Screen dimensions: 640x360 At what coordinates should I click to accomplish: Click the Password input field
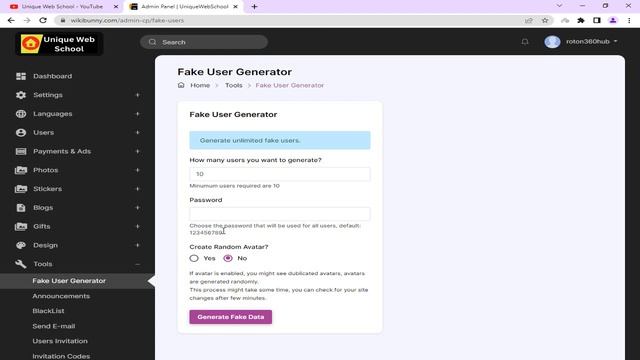[280, 214]
